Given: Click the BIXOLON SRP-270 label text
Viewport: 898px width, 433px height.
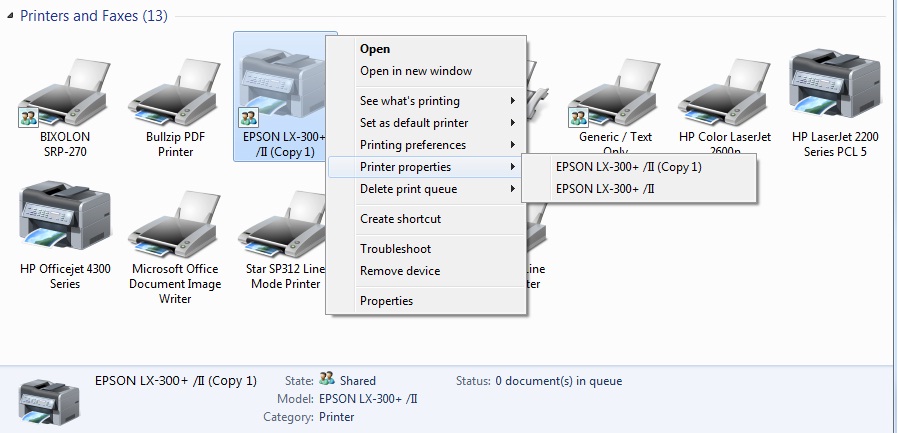Looking at the screenshot, I should (65, 144).
